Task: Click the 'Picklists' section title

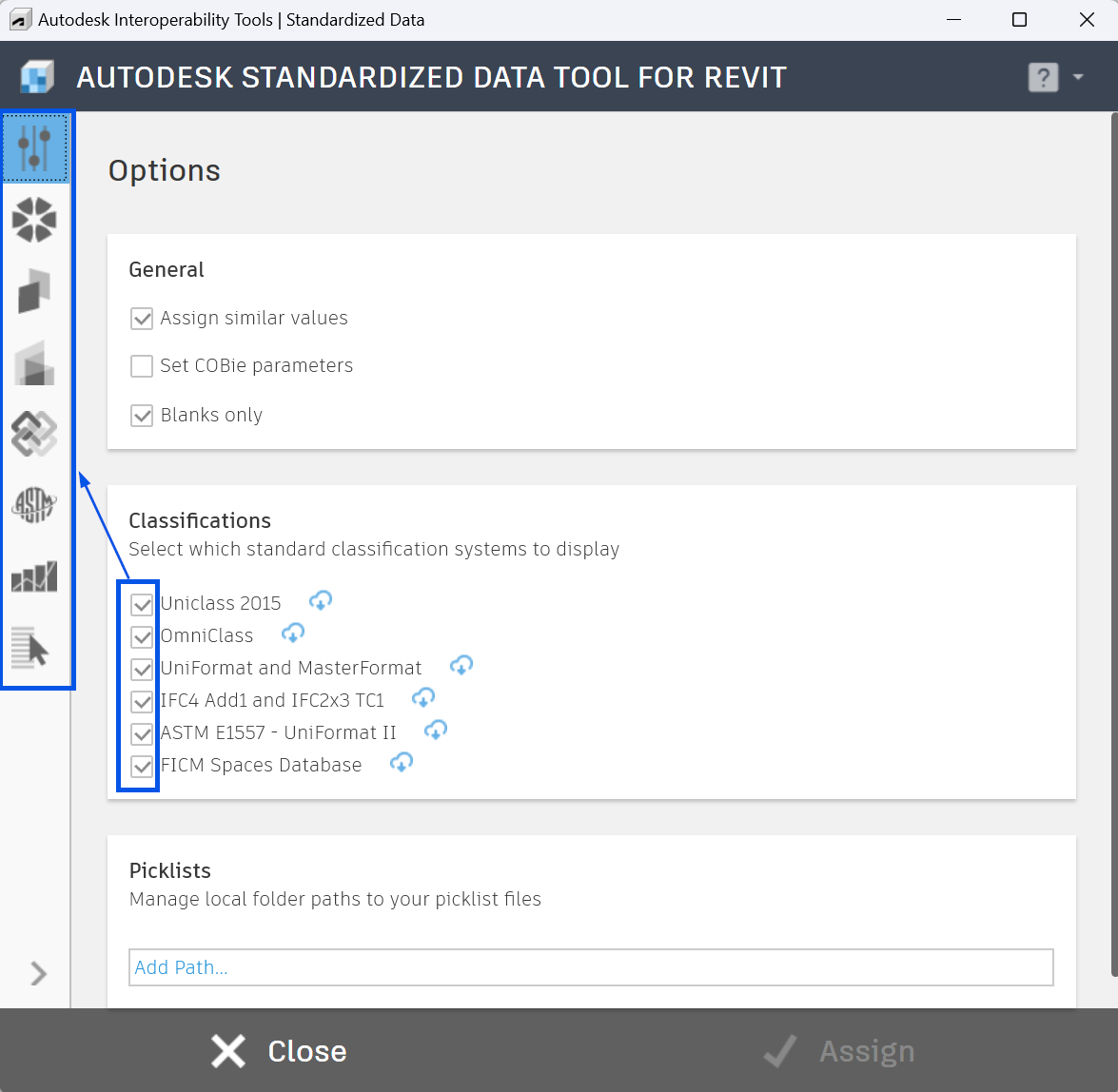Action: [169, 870]
